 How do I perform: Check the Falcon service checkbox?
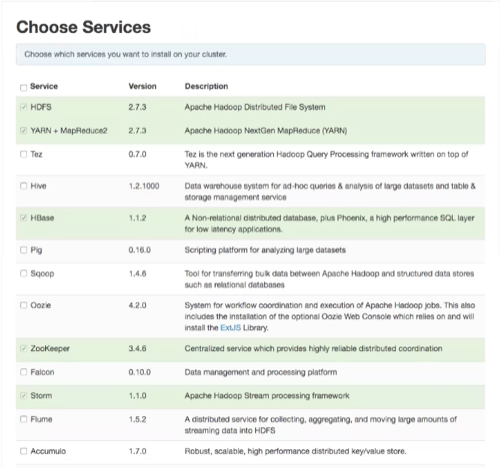23,372
